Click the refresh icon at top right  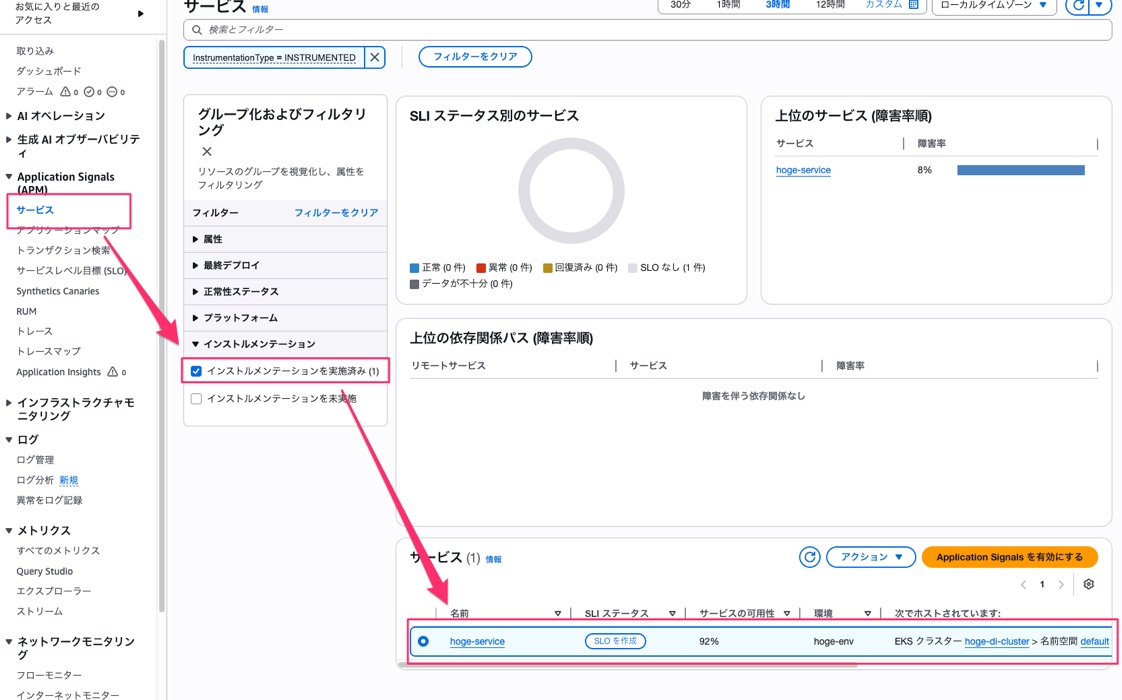pos(1078,5)
